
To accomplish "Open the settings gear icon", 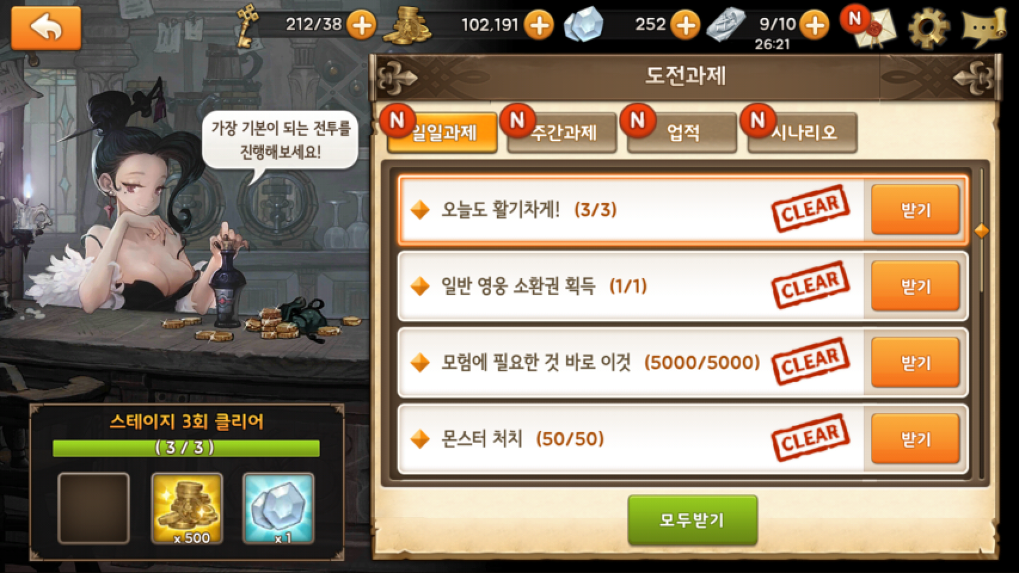I will (x=928, y=29).
